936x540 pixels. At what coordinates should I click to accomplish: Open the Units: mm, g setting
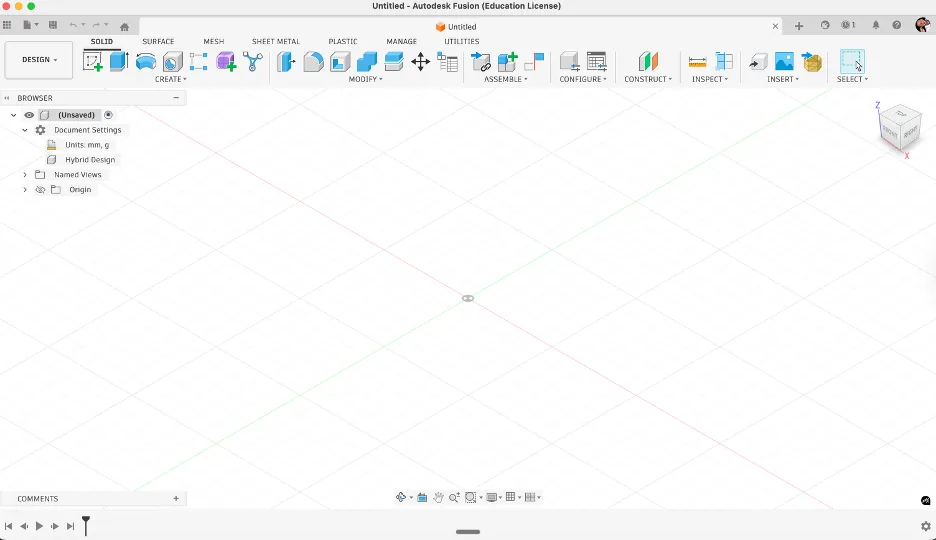87,145
